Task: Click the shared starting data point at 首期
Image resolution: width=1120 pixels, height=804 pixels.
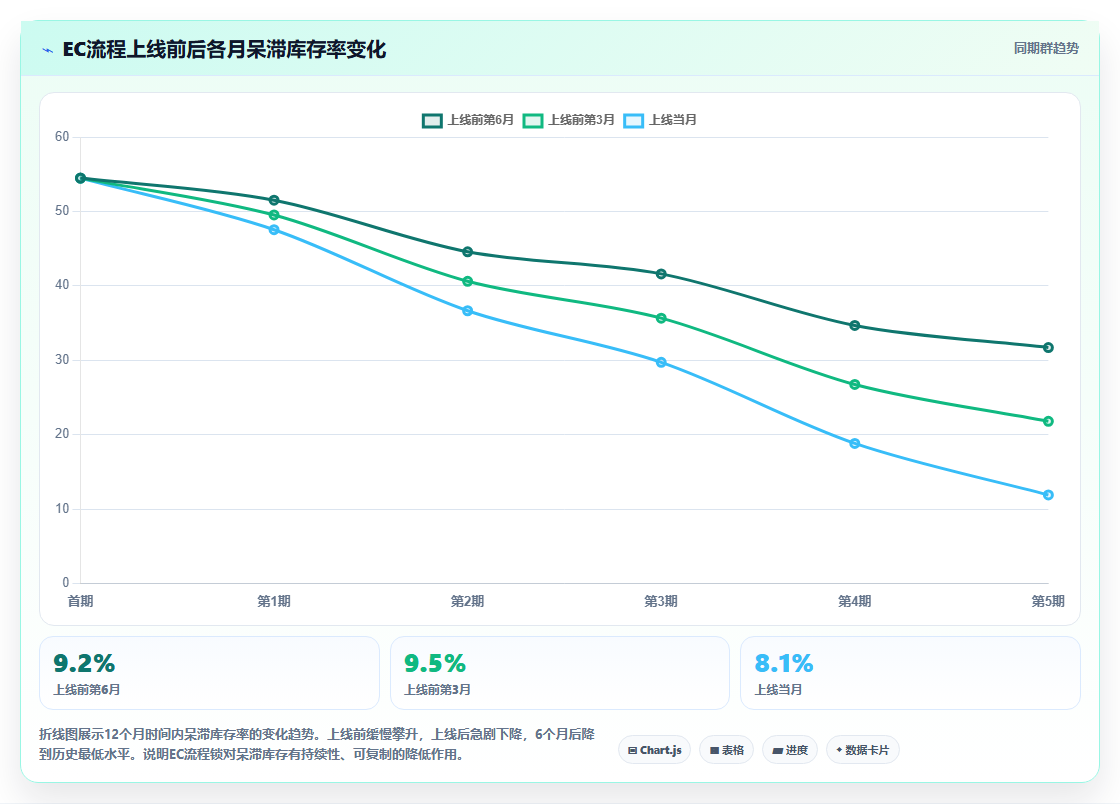Action: [81, 179]
